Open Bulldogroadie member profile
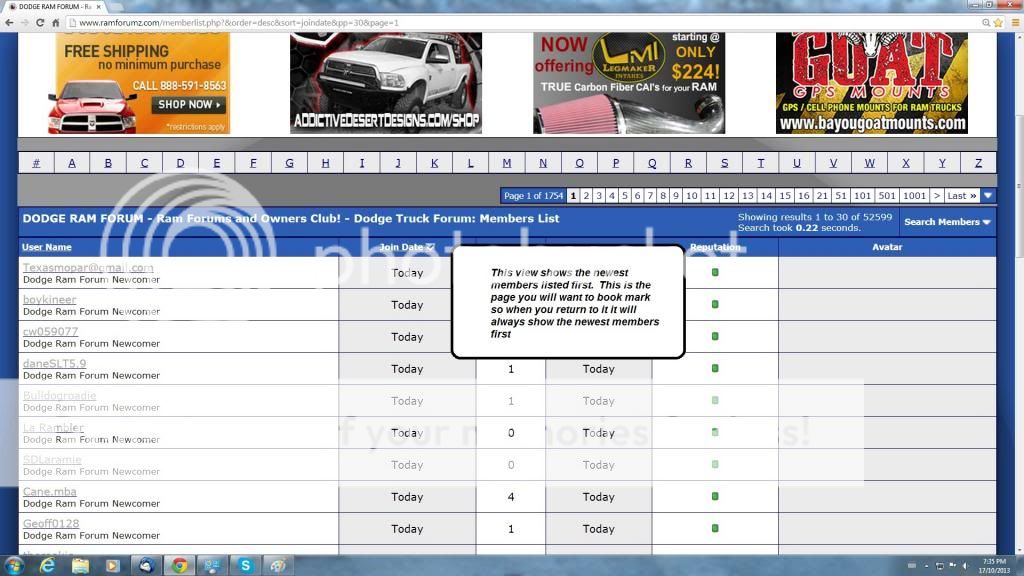Image resolution: width=1024 pixels, height=576 pixels. (59, 395)
